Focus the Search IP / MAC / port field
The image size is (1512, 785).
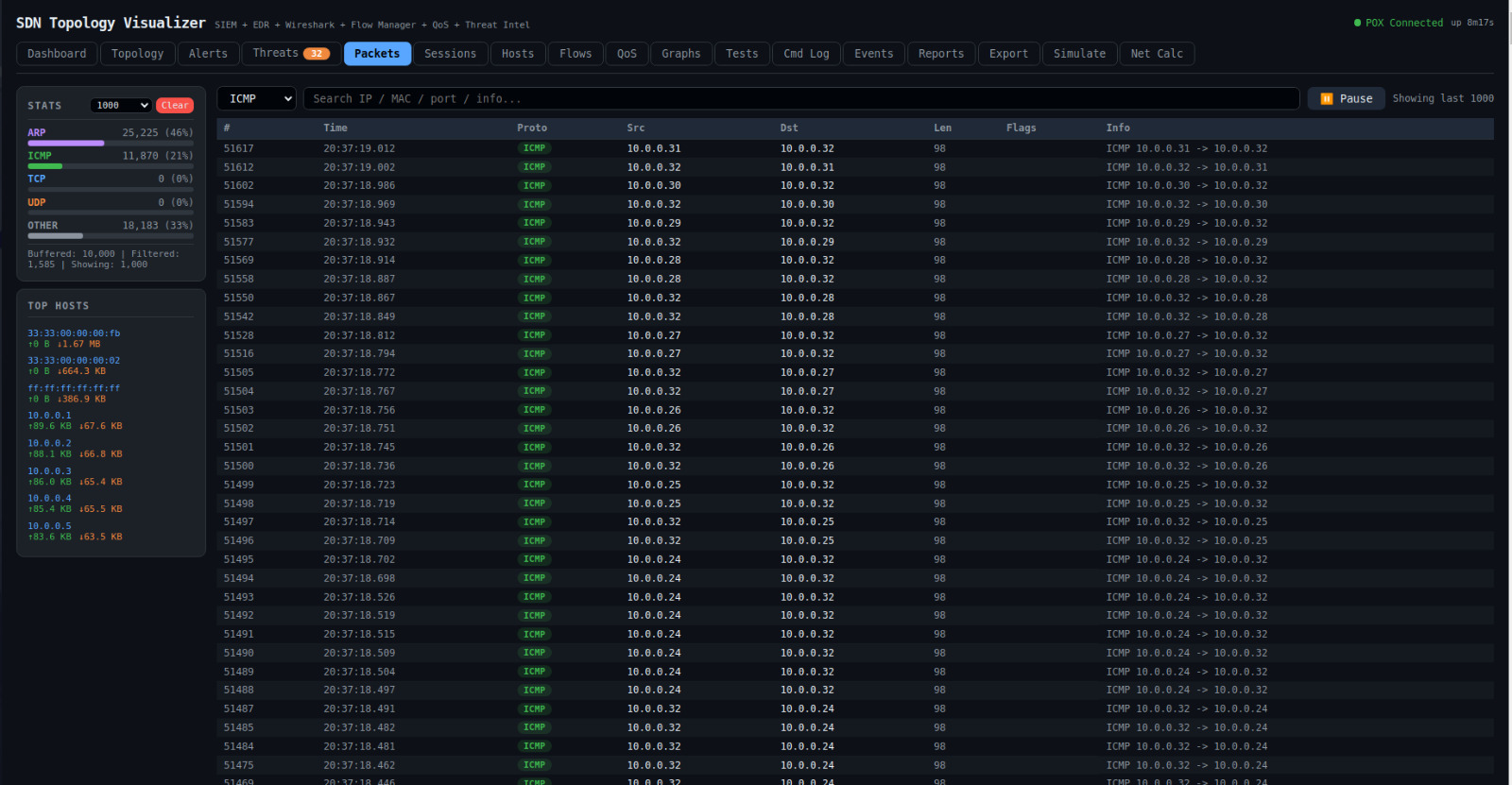click(x=801, y=98)
